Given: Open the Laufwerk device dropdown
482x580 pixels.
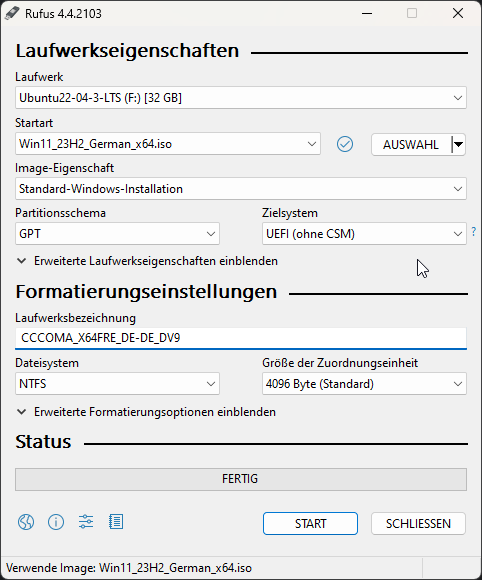Looking at the screenshot, I should pyautogui.click(x=241, y=98).
